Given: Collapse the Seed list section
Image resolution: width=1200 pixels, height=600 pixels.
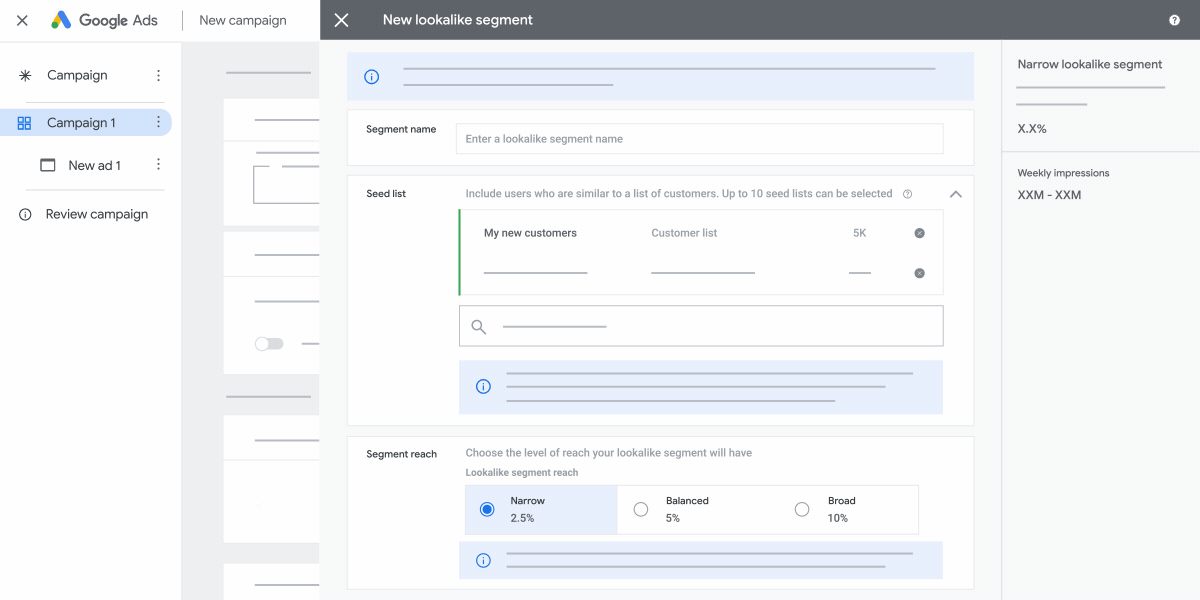Looking at the screenshot, I should tap(955, 194).
